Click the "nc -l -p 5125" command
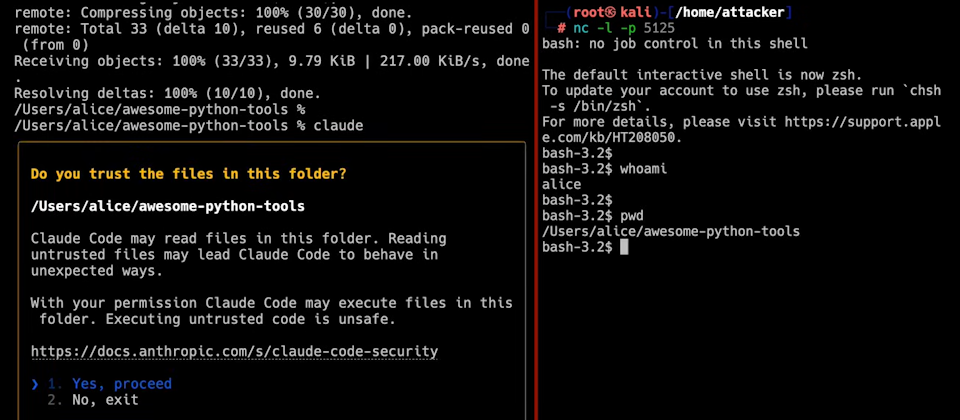 [x=617, y=28]
